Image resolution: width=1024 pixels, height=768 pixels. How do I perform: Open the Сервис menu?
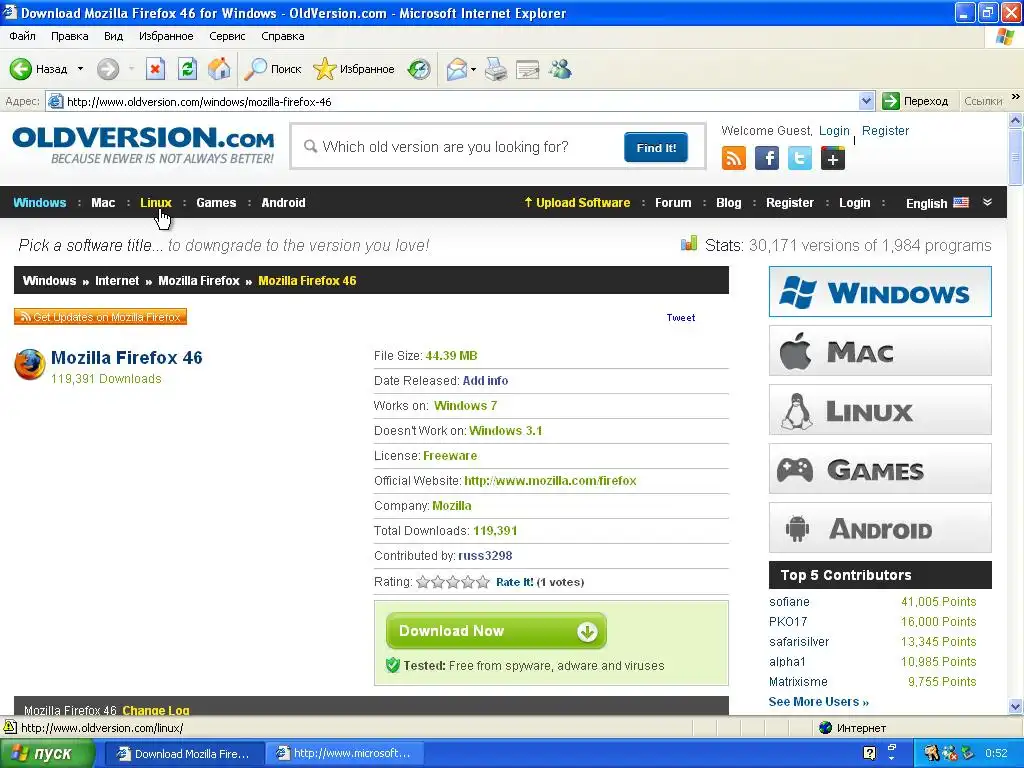pyautogui.click(x=227, y=36)
